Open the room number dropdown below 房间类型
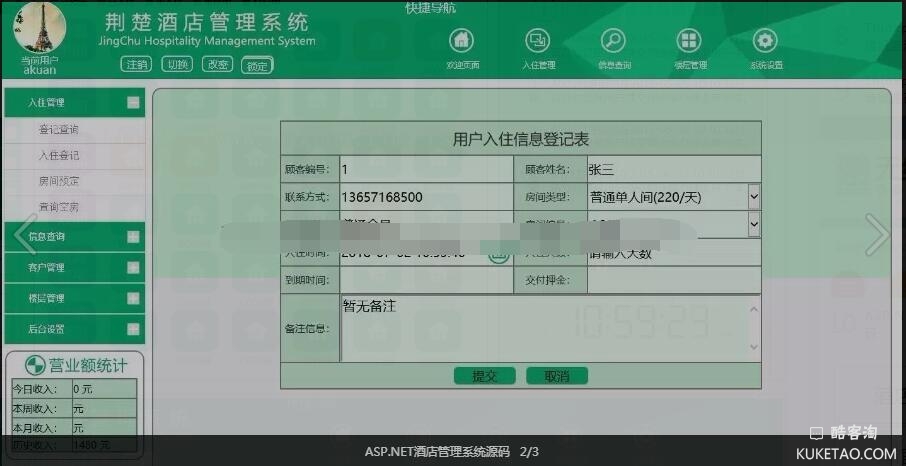The height and width of the screenshot is (466, 906). click(x=754, y=224)
